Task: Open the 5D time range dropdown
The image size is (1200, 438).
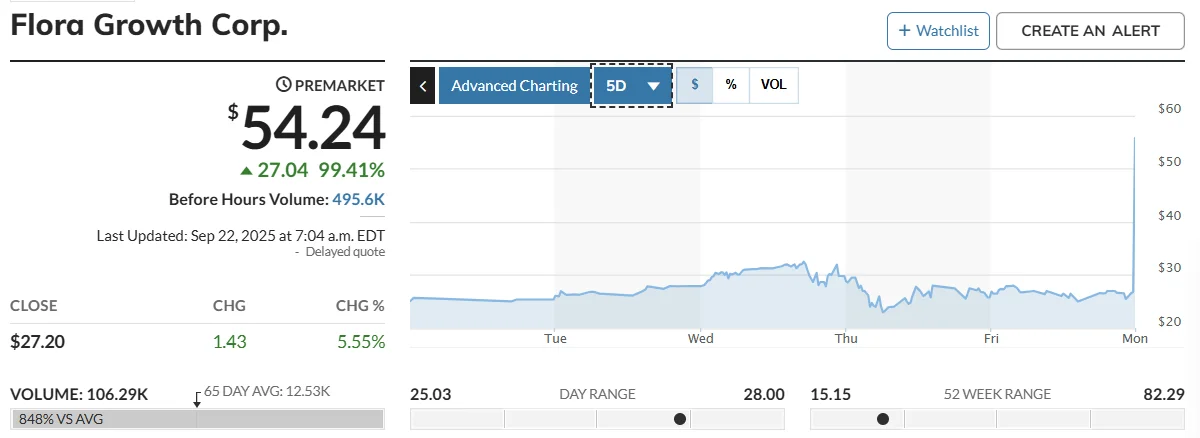Action: tap(631, 86)
